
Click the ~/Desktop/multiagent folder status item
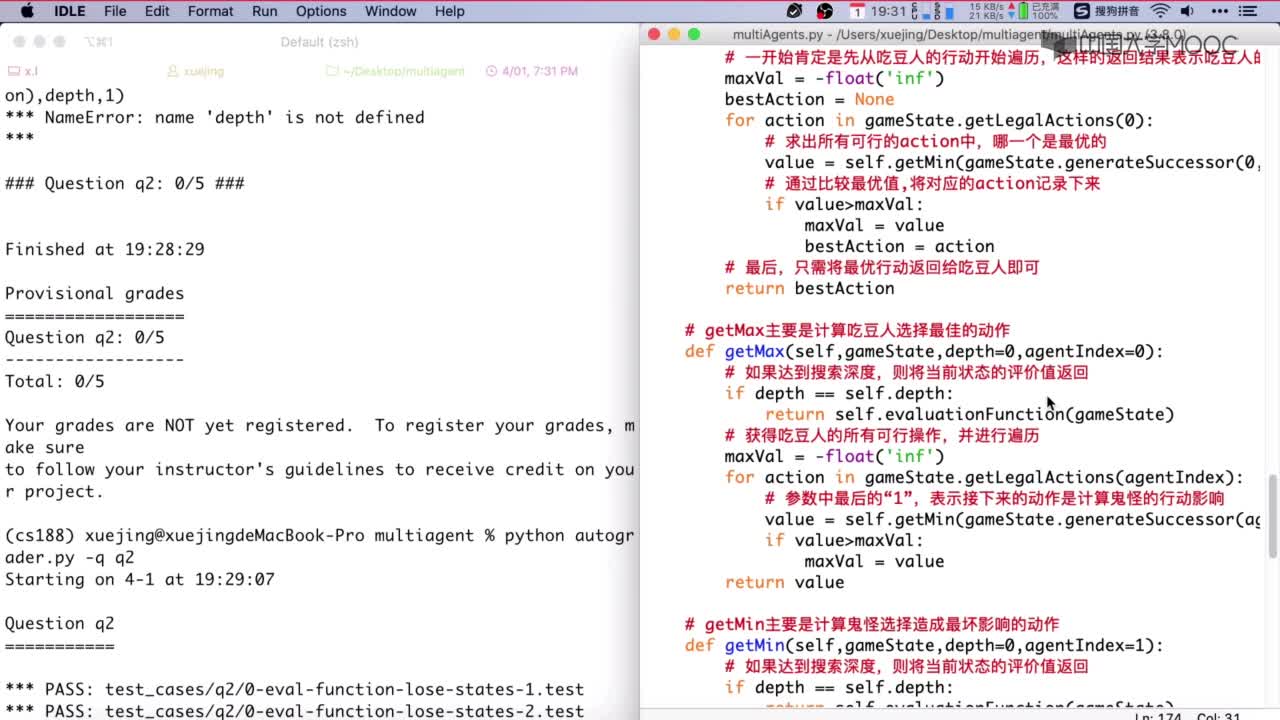point(396,72)
